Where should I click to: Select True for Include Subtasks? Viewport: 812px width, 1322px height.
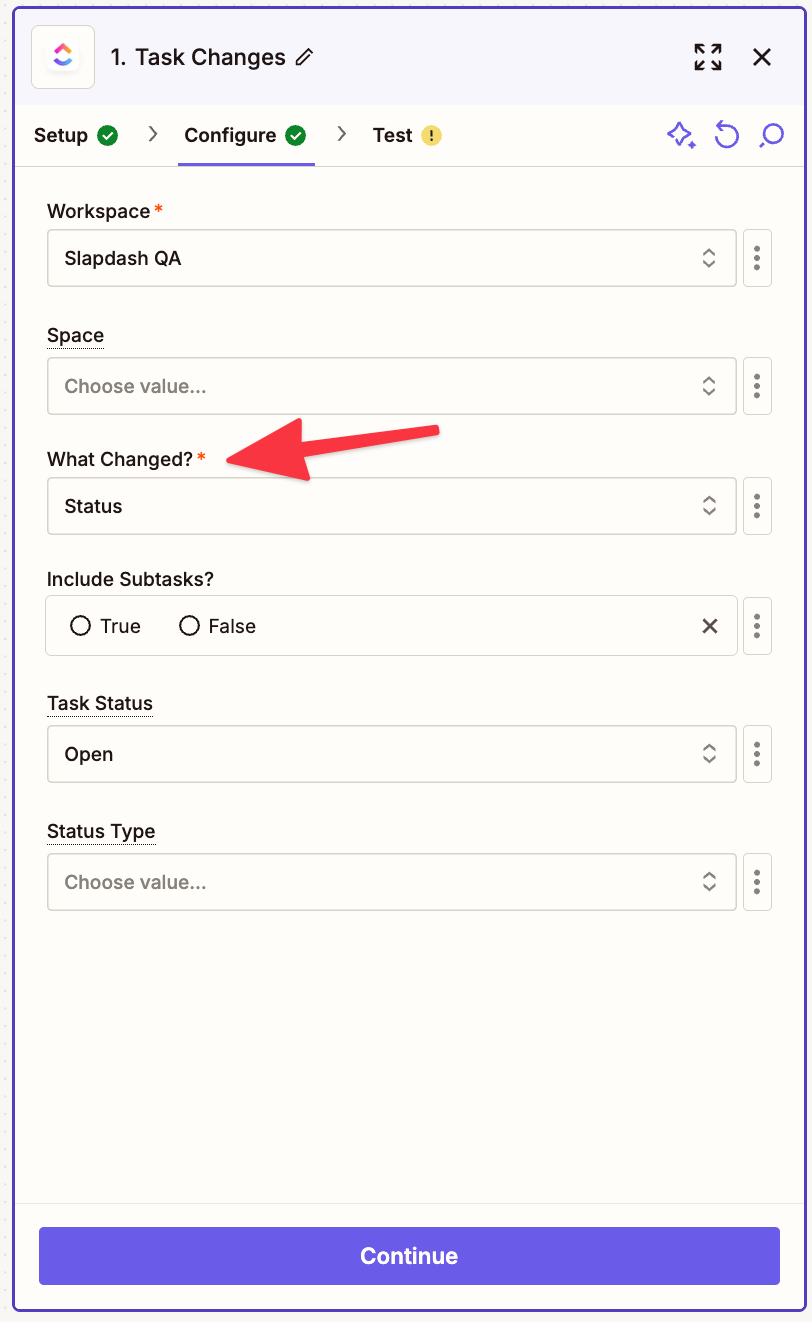click(105, 626)
